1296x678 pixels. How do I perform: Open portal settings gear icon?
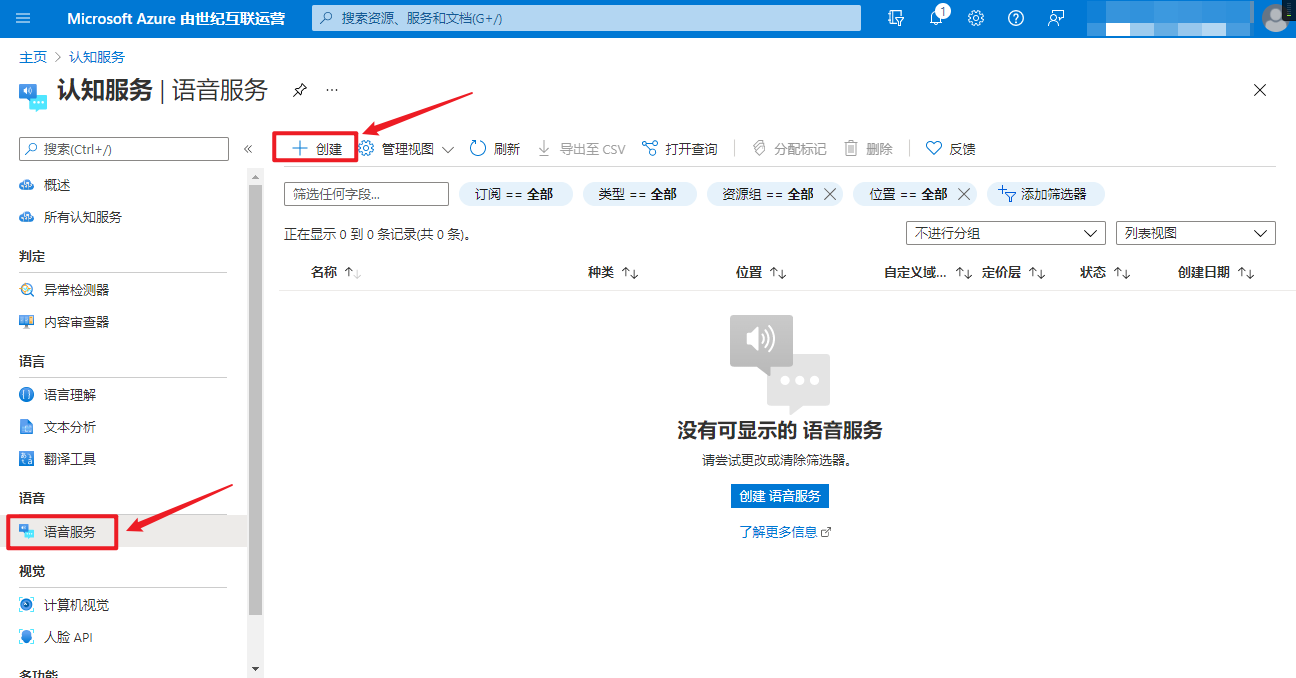tap(976, 18)
